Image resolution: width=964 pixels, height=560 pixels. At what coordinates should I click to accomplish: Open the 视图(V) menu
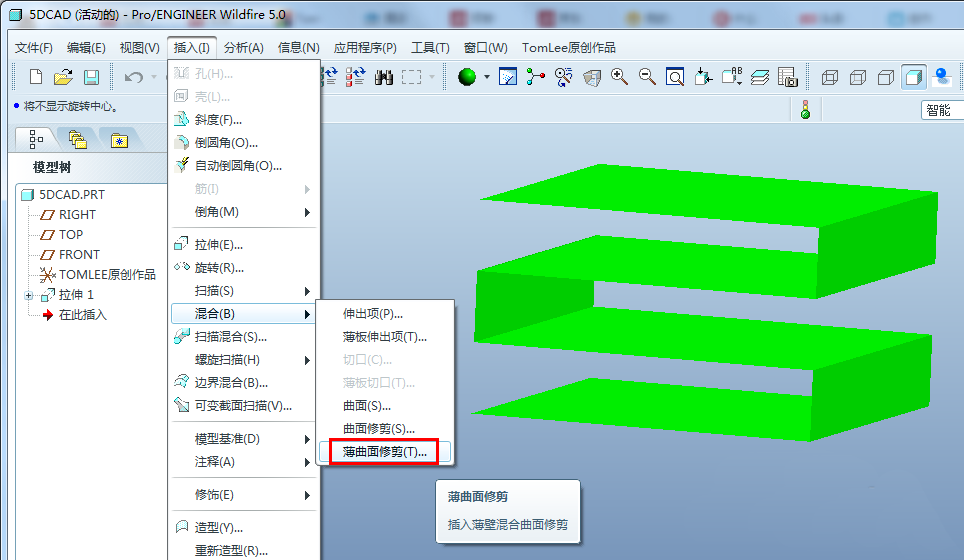[140, 47]
